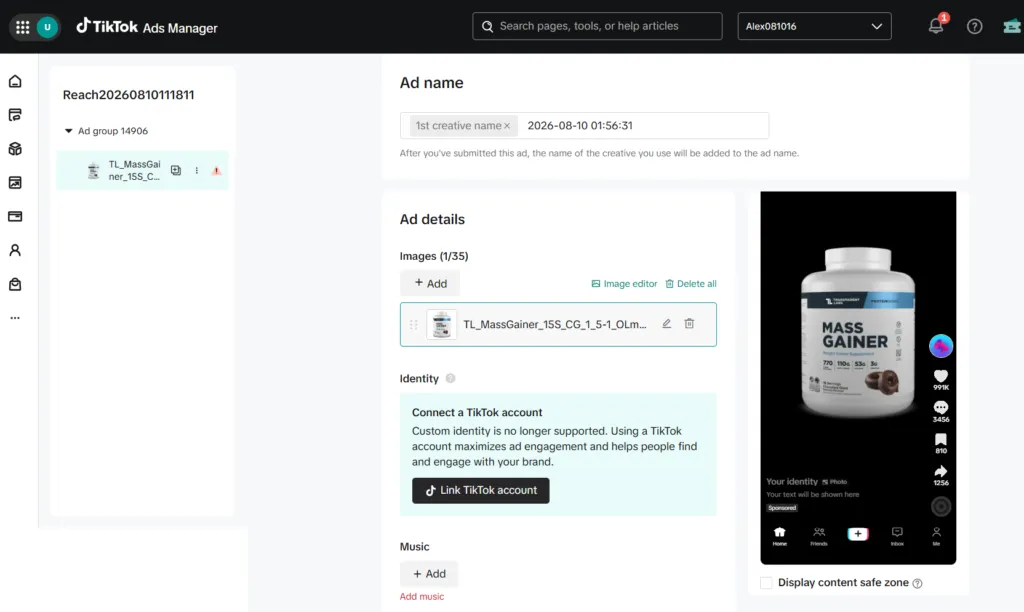The width and height of the screenshot is (1024, 612).
Task: Click the plus create button in preview
Action: (x=857, y=534)
